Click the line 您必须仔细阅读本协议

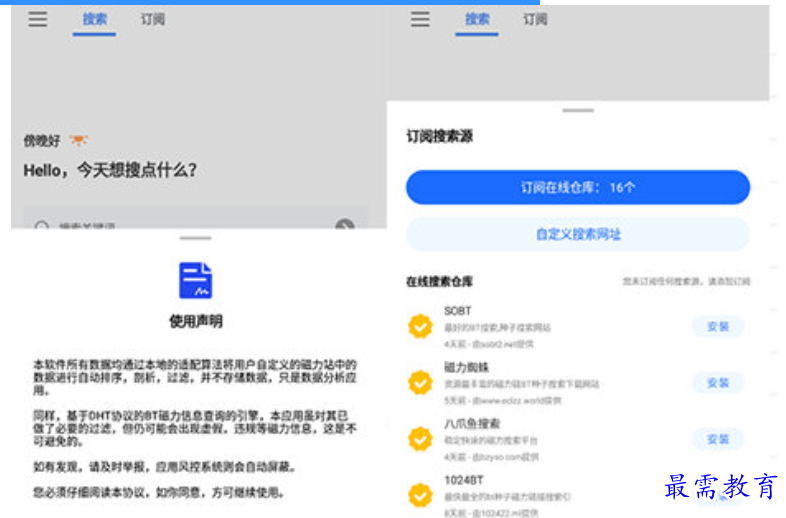[x=159, y=493]
